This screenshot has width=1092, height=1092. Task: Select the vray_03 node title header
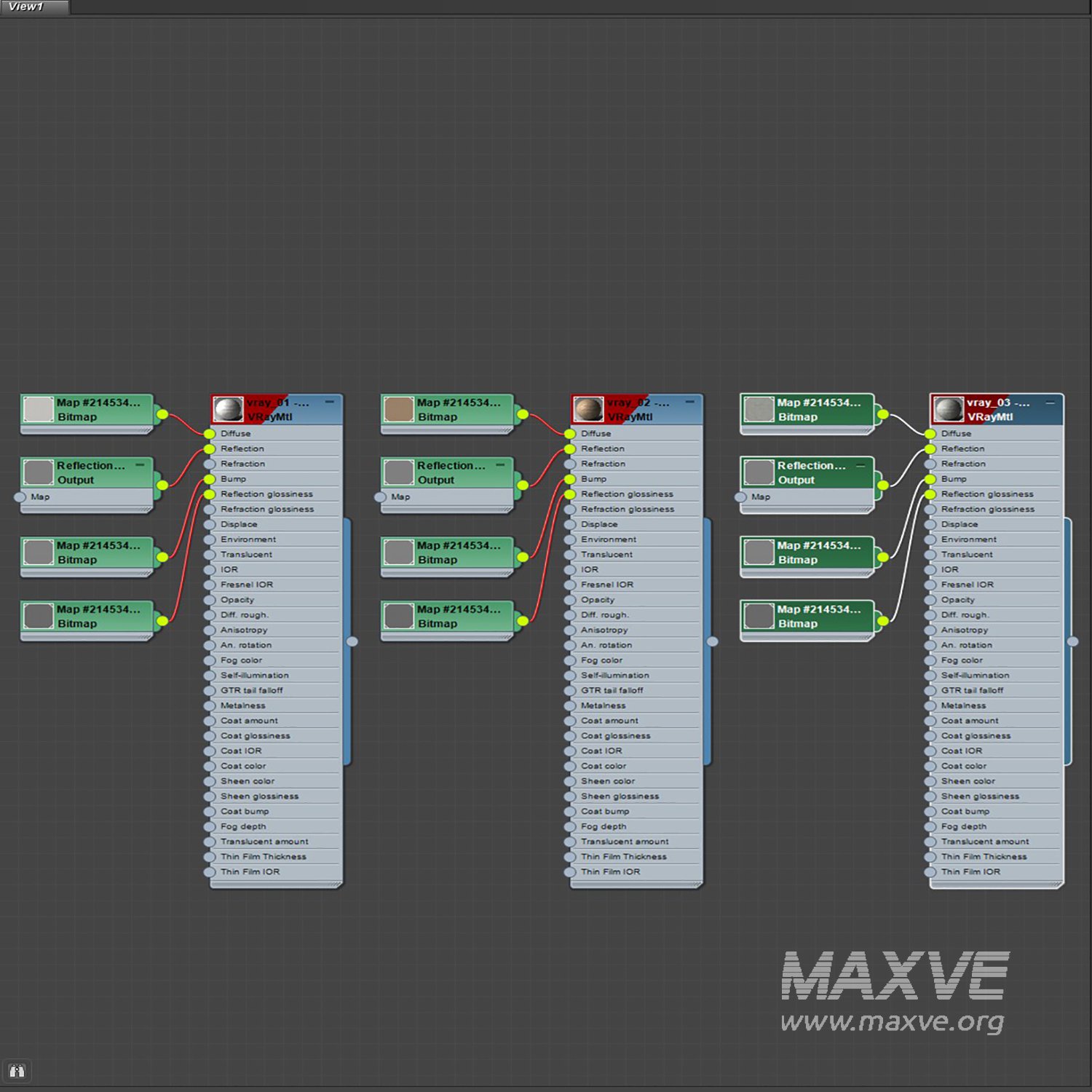[x=1005, y=410]
